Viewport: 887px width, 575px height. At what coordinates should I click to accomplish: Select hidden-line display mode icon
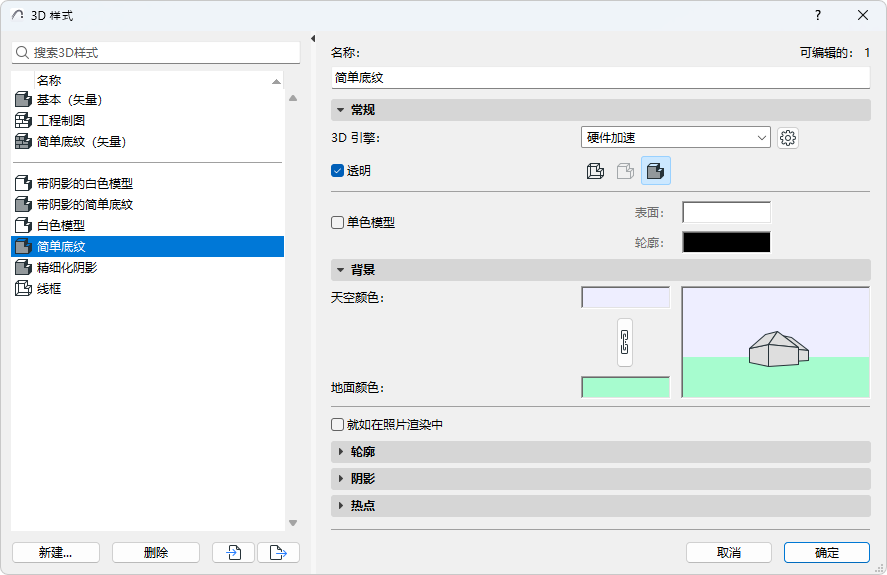625,170
